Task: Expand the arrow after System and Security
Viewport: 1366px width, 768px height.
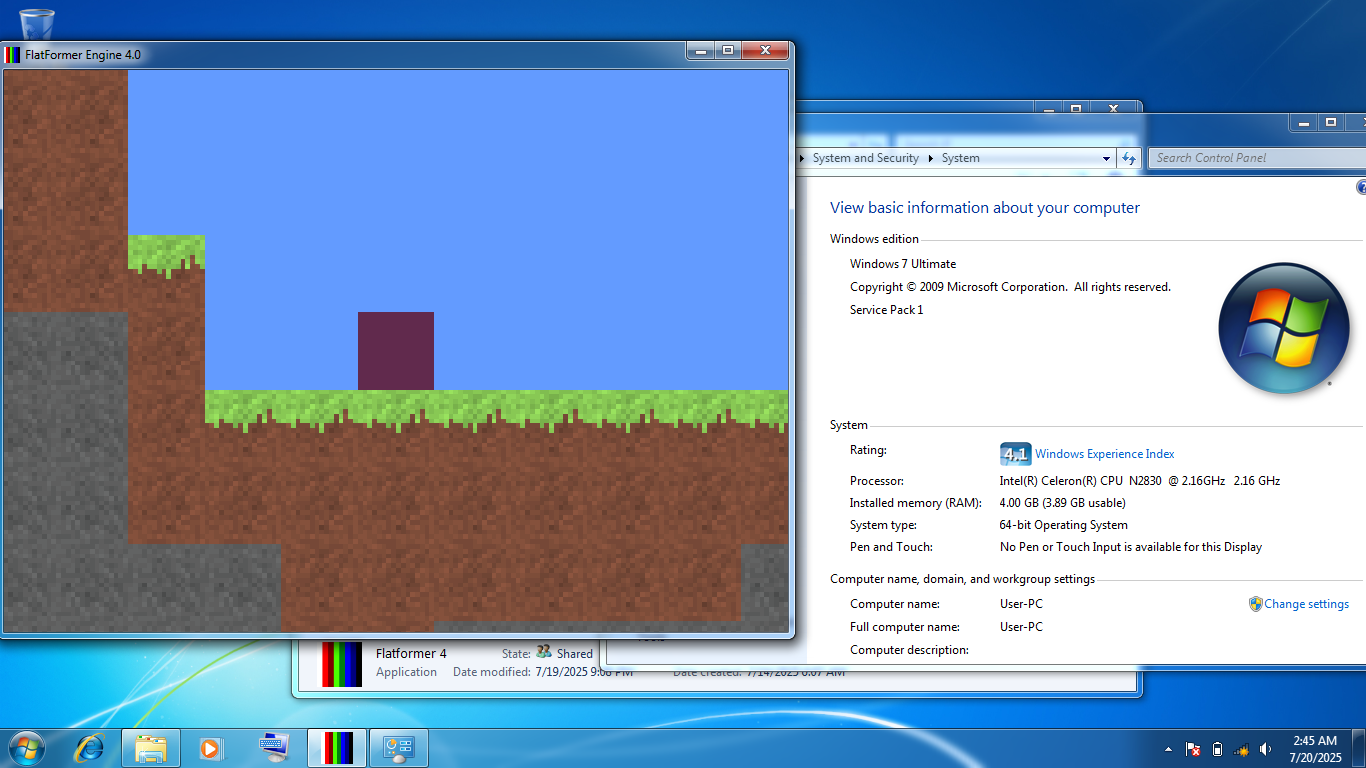Action: (x=930, y=158)
